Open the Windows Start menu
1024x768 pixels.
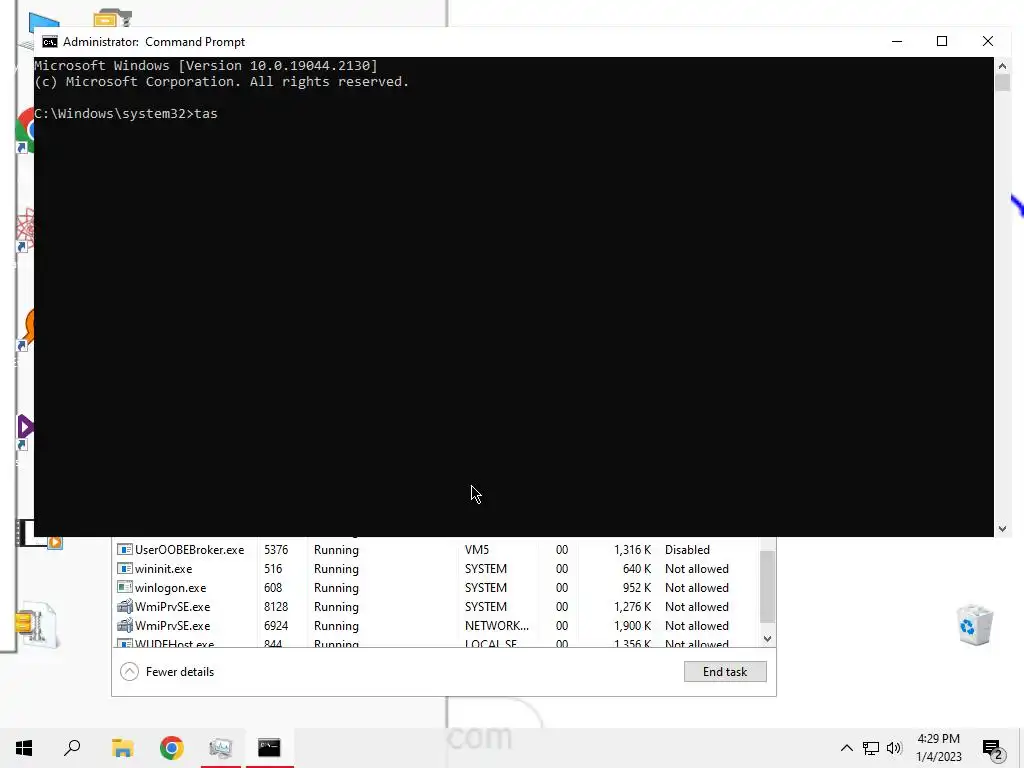(x=24, y=748)
